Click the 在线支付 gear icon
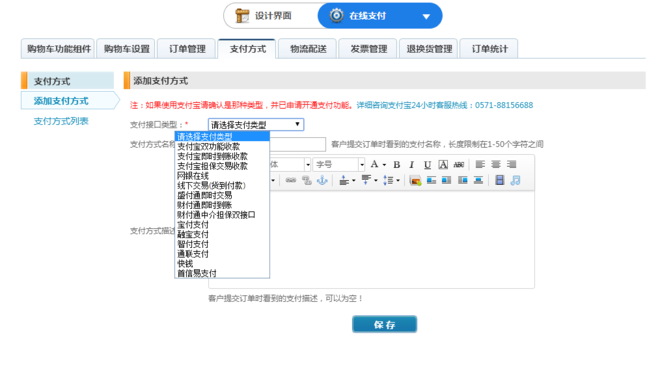This screenshot has width=660, height=376. pos(336,15)
